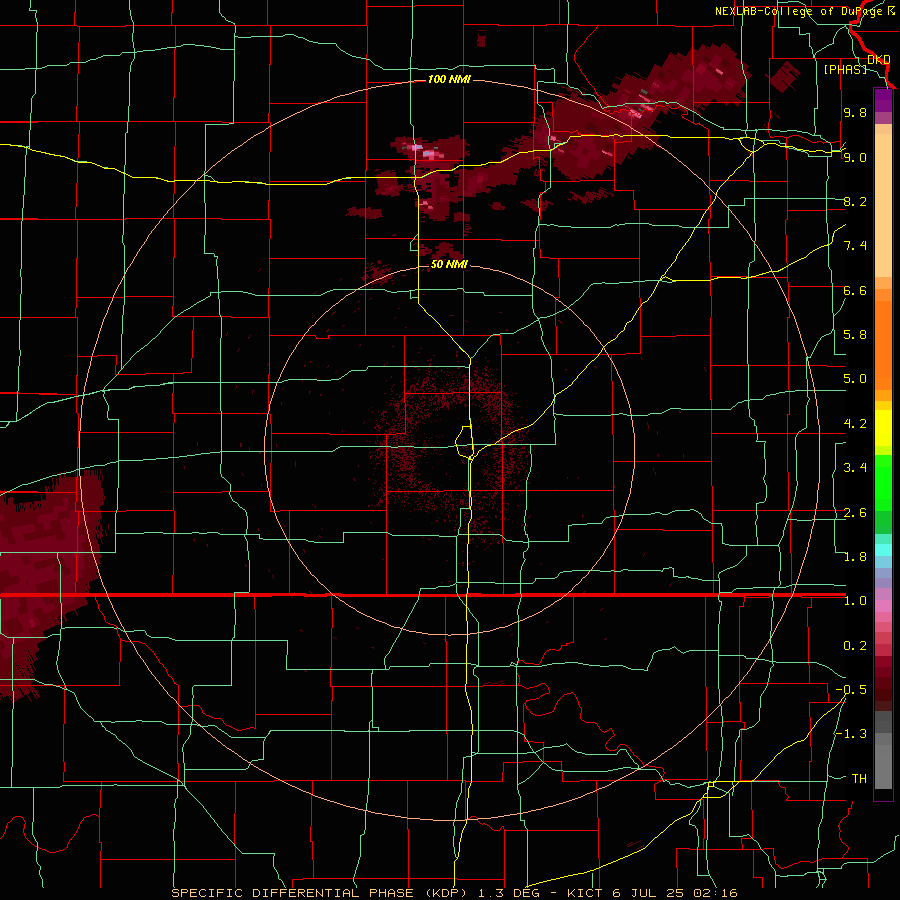
Task: Select the 1.0 value on the color scale
Action: pos(855,601)
